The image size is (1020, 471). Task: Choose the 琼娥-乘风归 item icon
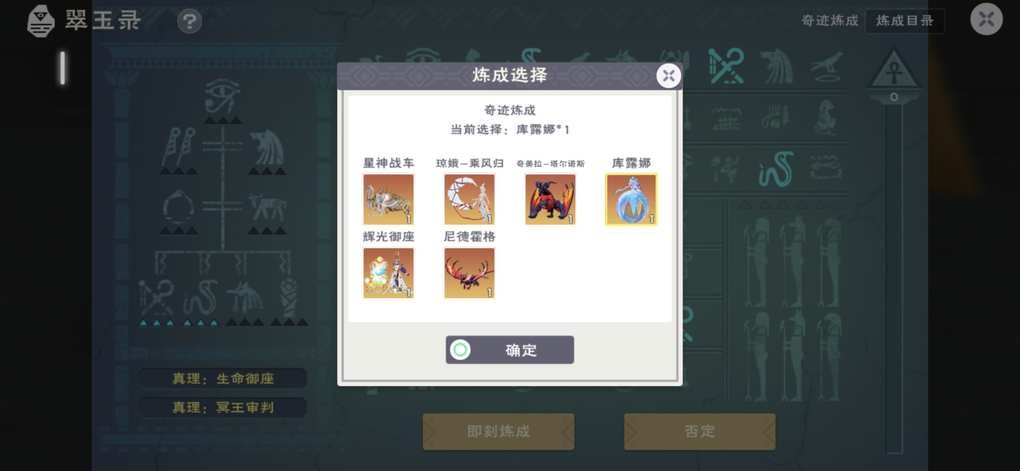coord(469,199)
